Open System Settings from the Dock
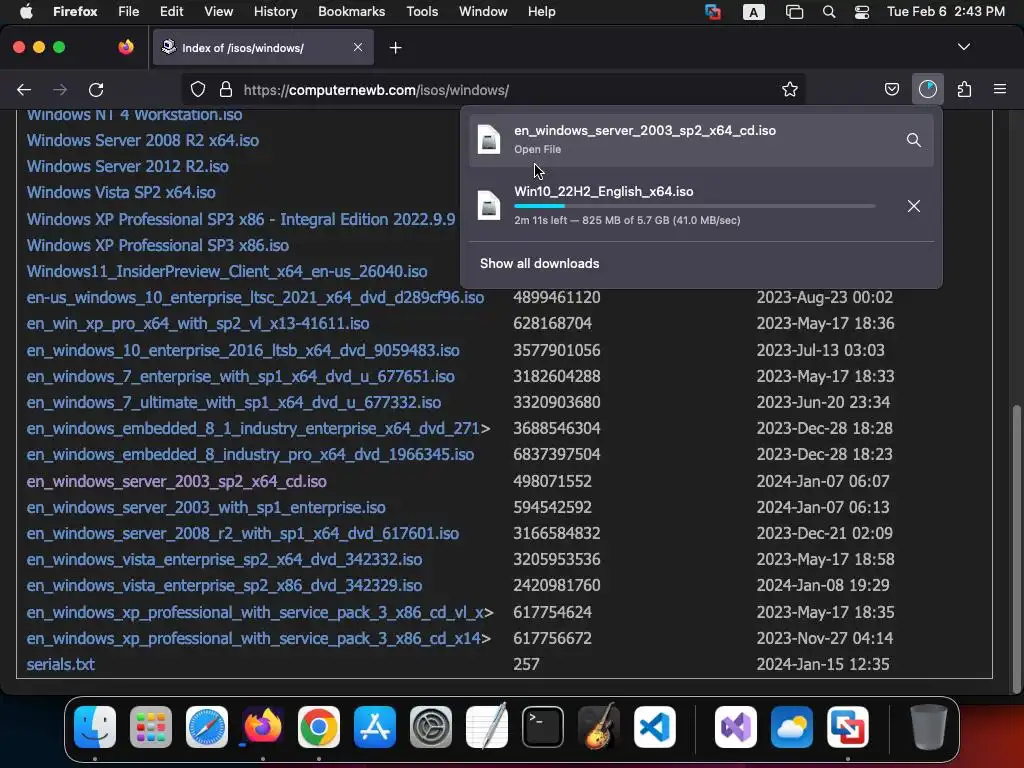Screen dimensions: 1024x768 [431, 727]
